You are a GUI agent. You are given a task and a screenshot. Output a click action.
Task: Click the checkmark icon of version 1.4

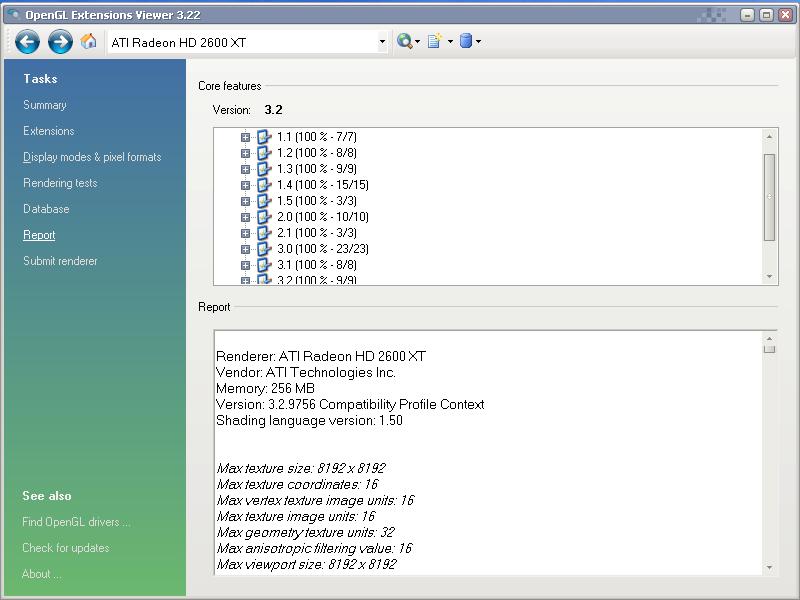click(264, 185)
